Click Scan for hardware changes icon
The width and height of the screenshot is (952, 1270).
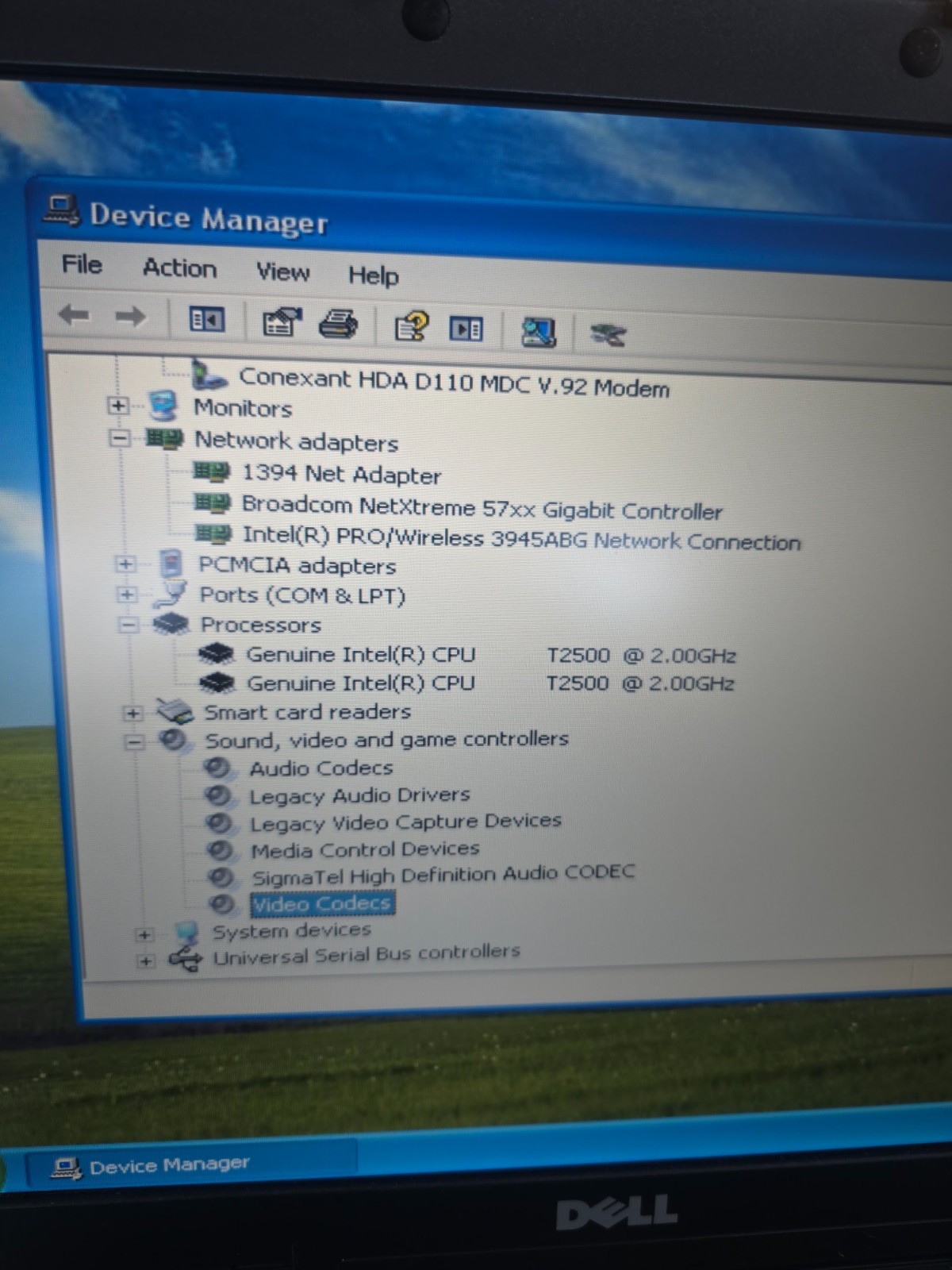coord(538,332)
